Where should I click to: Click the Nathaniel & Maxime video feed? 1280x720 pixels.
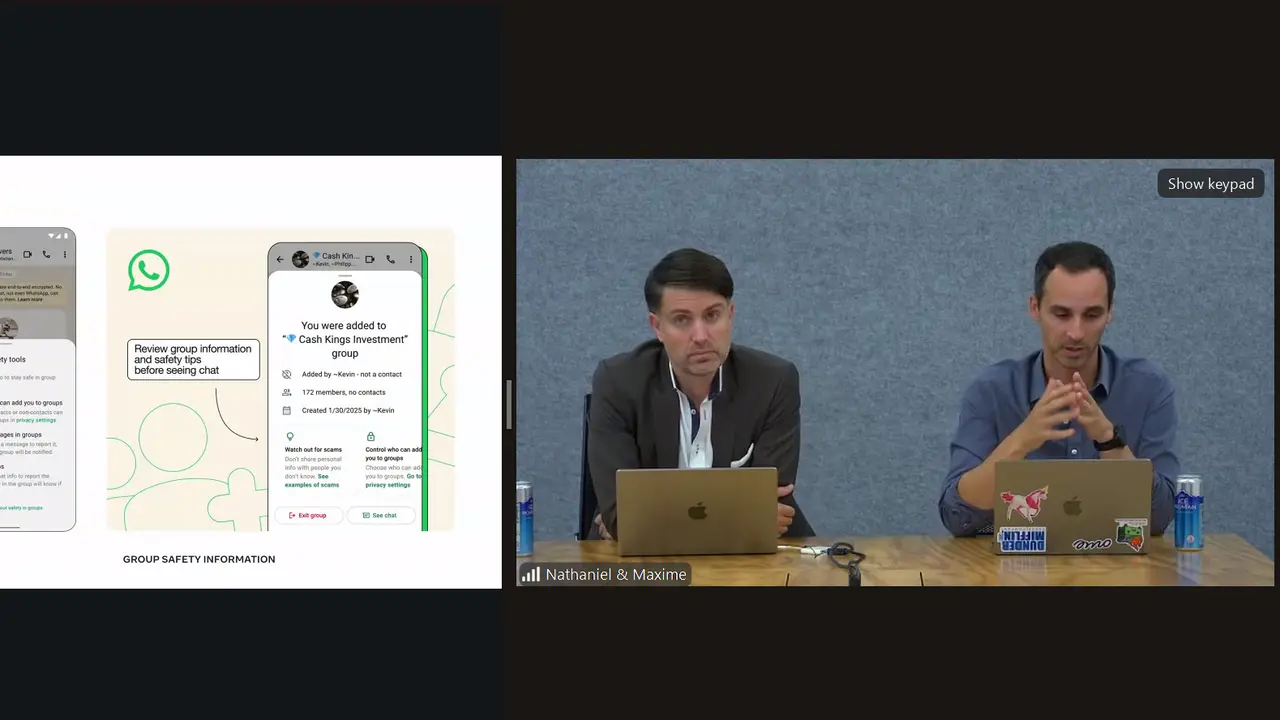tap(895, 372)
